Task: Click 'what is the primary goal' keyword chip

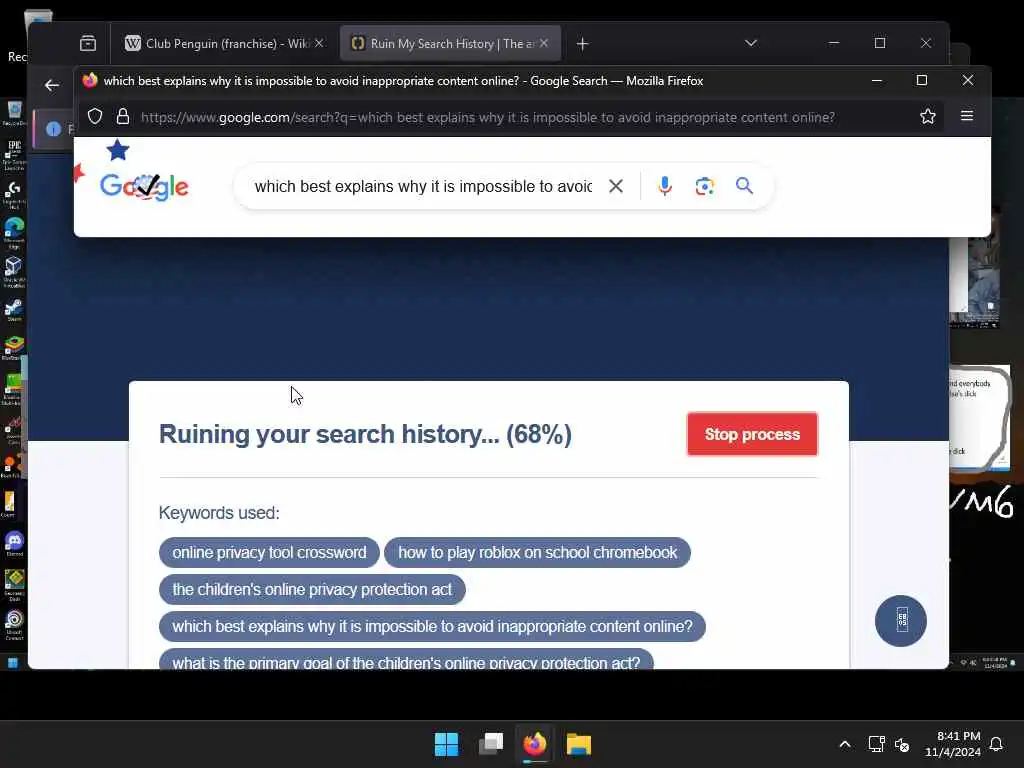Action: [x=406, y=660]
